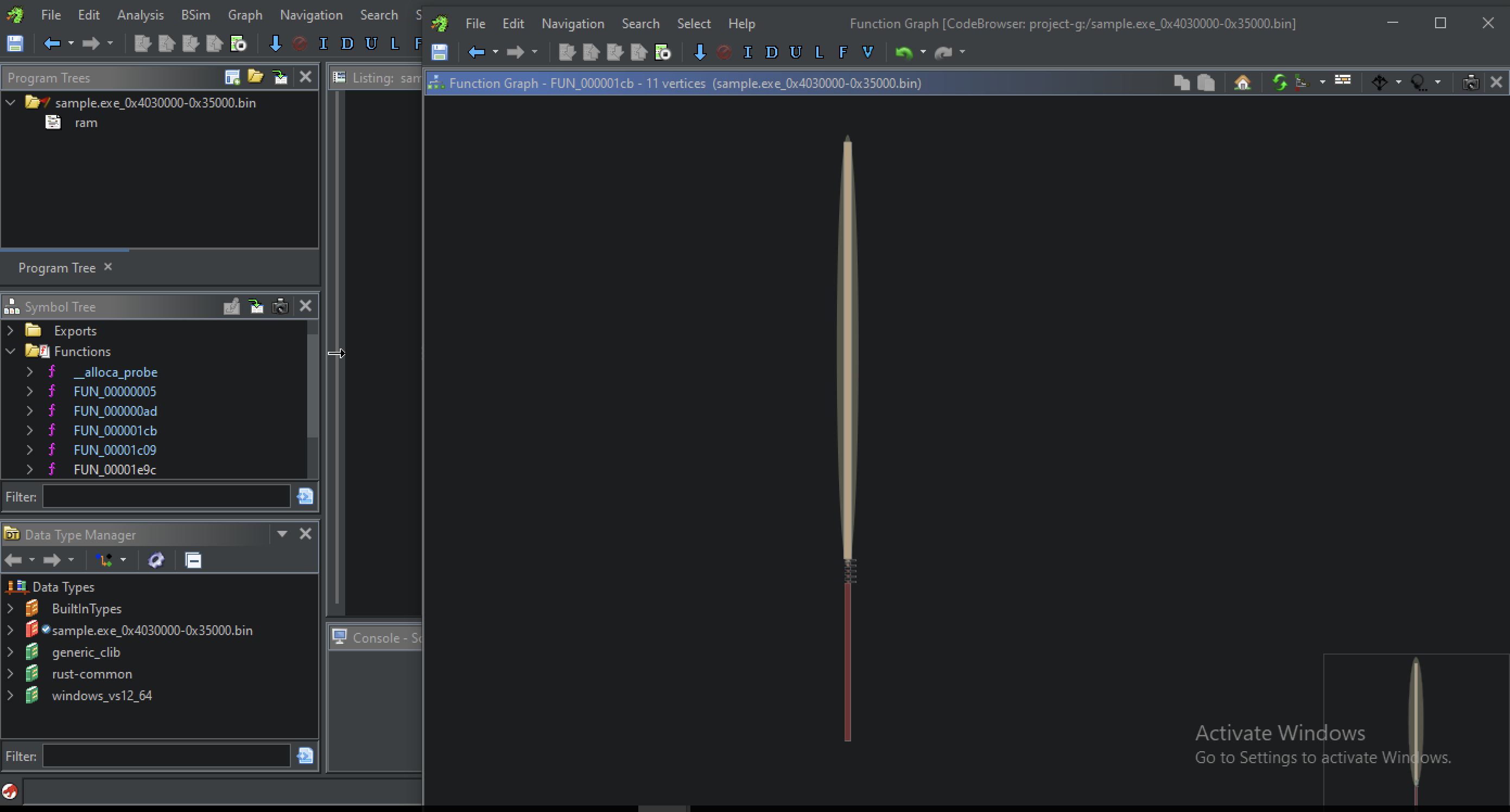Image resolution: width=1510 pixels, height=812 pixels.
Task: Expand BuiltInTypes in Data Type Manager
Action: pyautogui.click(x=10, y=608)
